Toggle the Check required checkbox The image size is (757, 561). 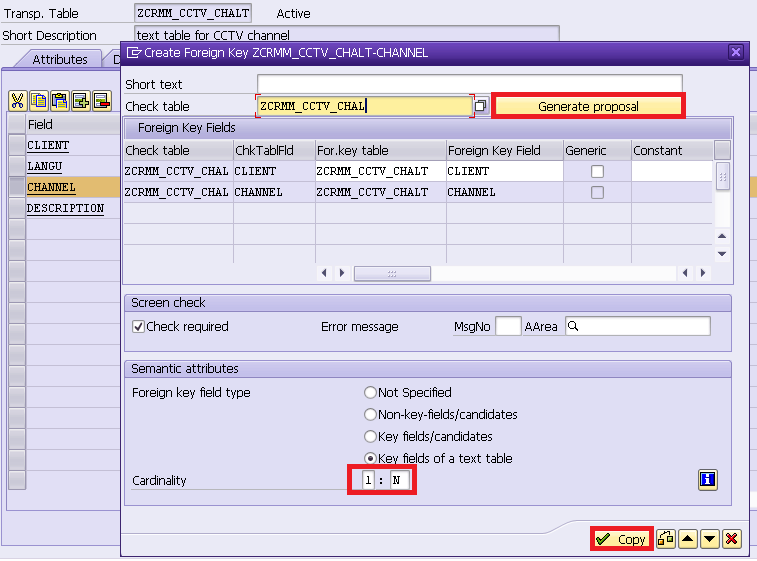(138, 327)
